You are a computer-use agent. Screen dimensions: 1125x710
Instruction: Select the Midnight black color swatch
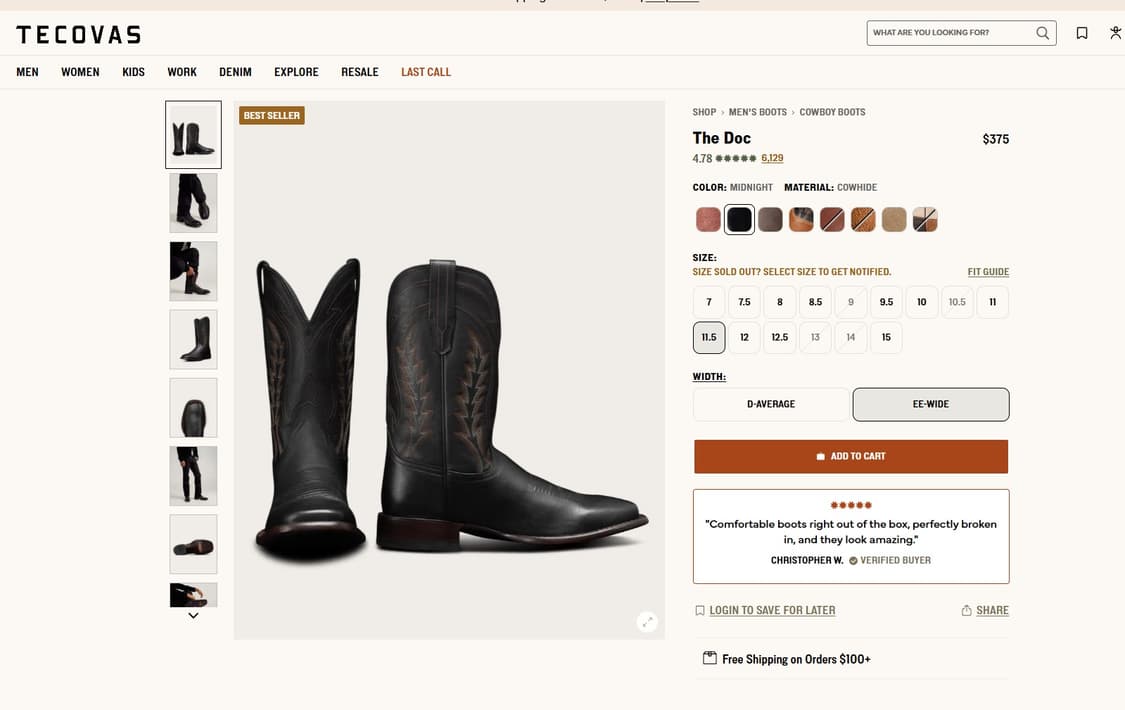pos(739,220)
